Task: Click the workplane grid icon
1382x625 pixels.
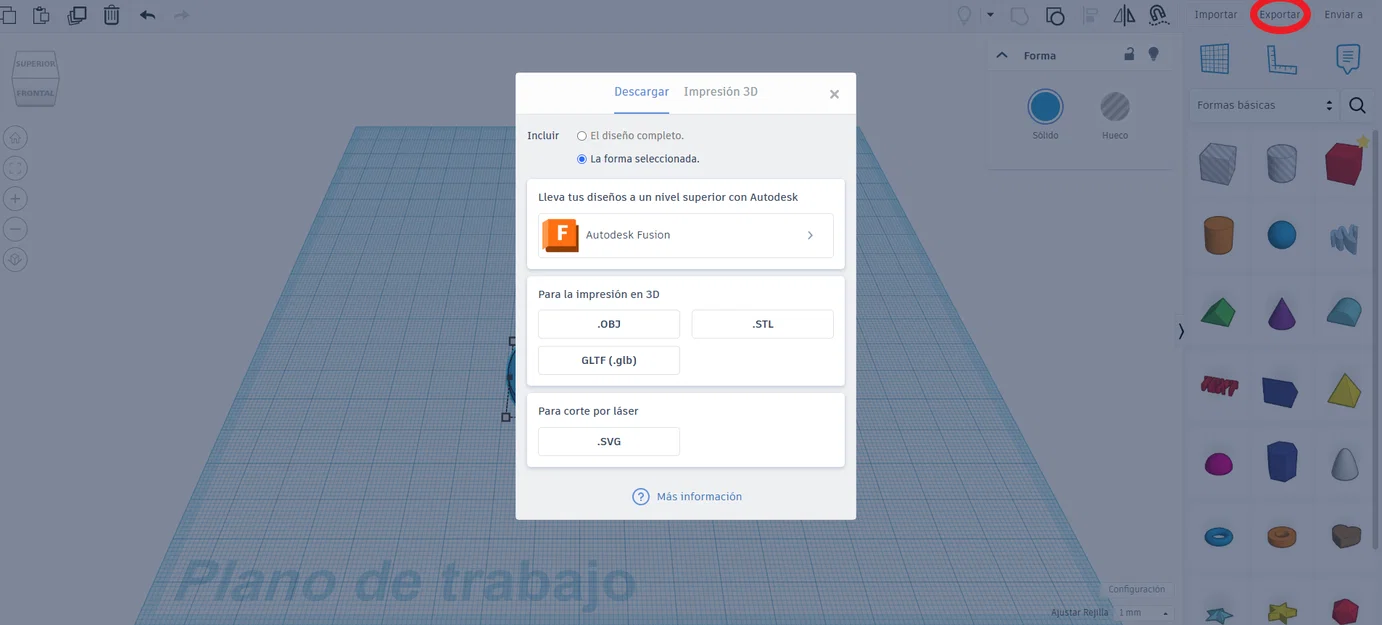Action: [x=1214, y=59]
